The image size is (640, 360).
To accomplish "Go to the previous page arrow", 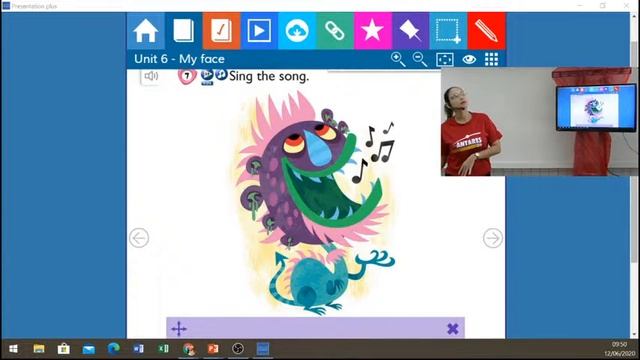I will pyautogui.click(x=139, y=238).
